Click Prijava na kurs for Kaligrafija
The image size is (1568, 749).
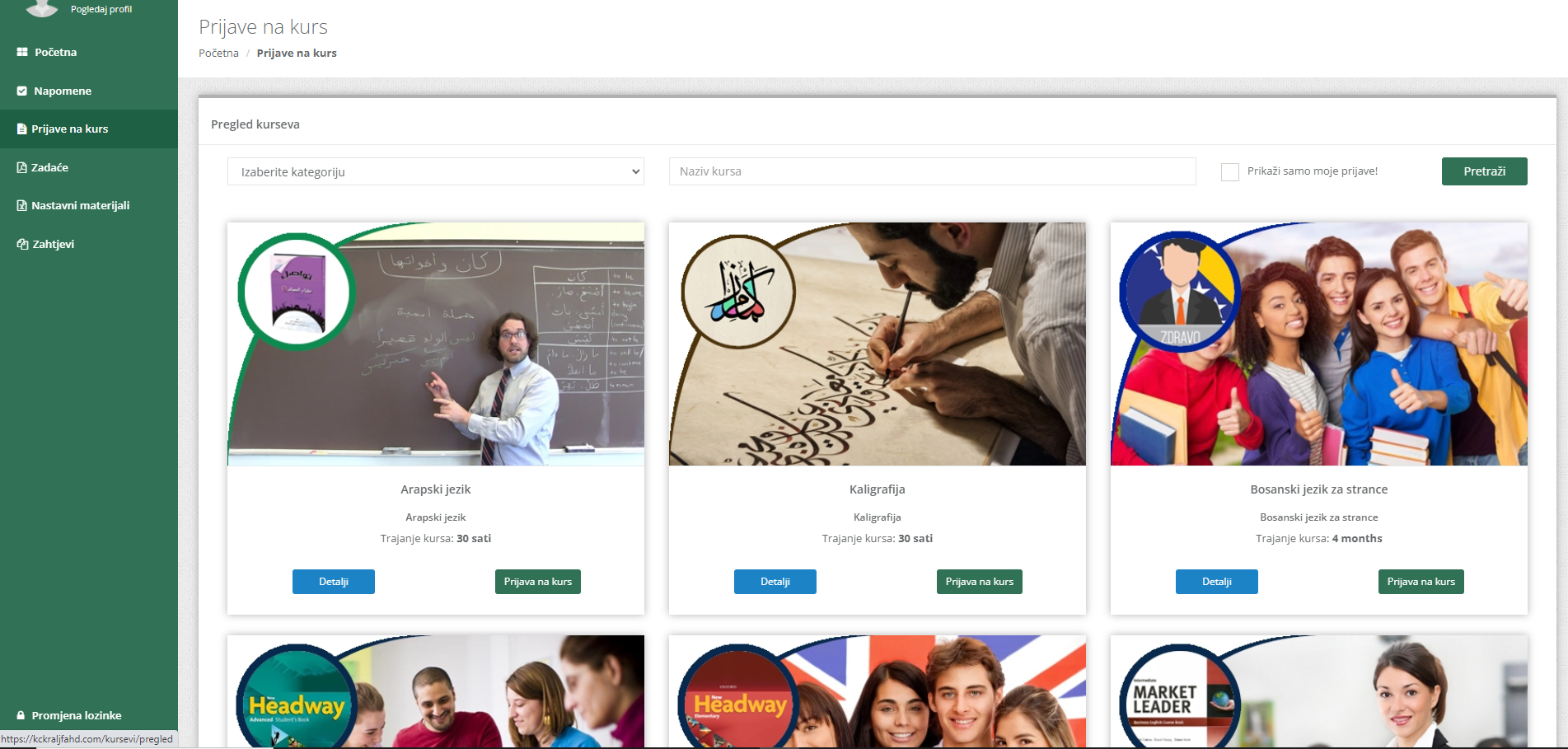pyautogui.click(x=980, y=582)
